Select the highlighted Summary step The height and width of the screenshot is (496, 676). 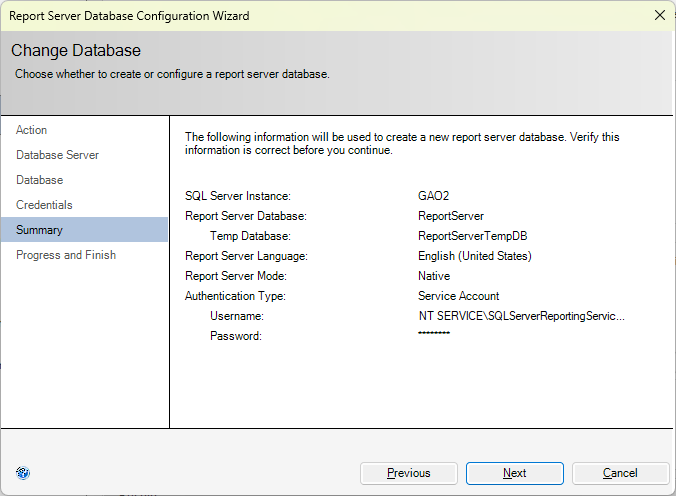pos(84,229)
